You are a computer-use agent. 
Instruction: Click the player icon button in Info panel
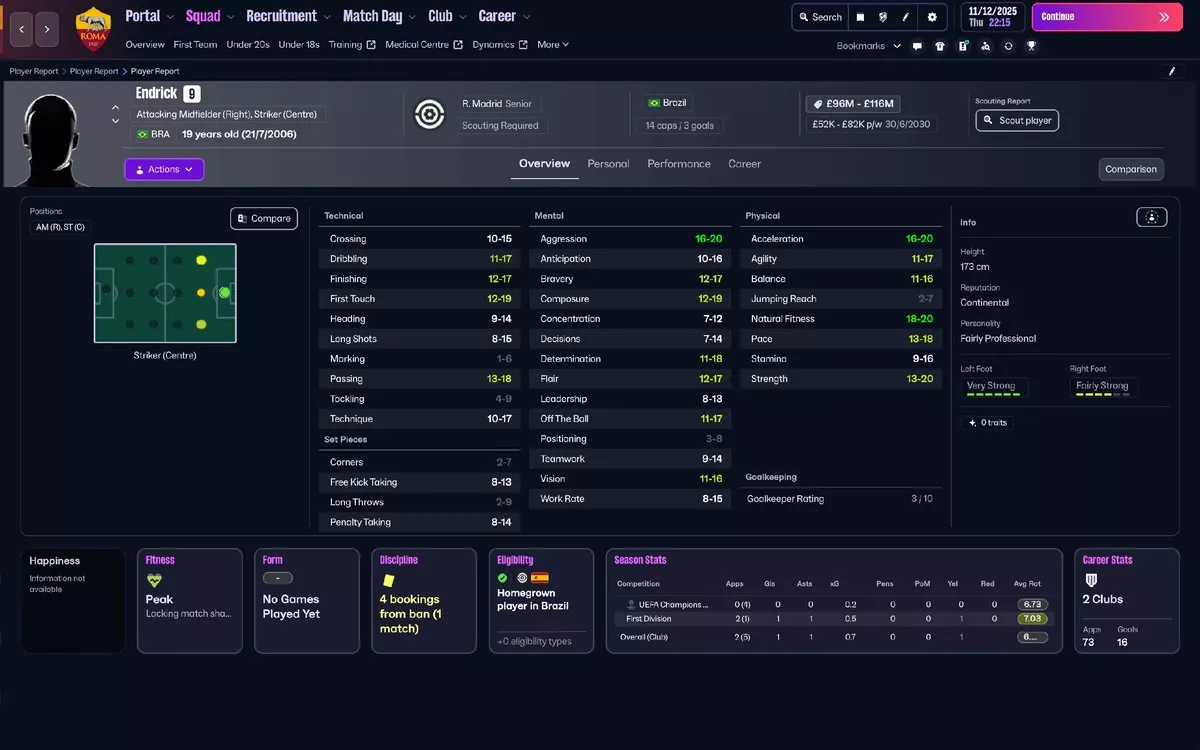pyautogui.click(x=1151, y=217)
